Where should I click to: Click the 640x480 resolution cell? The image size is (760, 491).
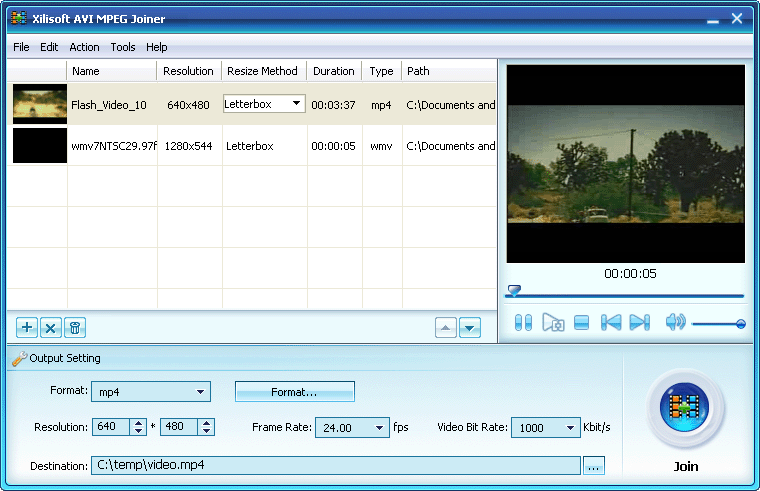coord(189,105)
